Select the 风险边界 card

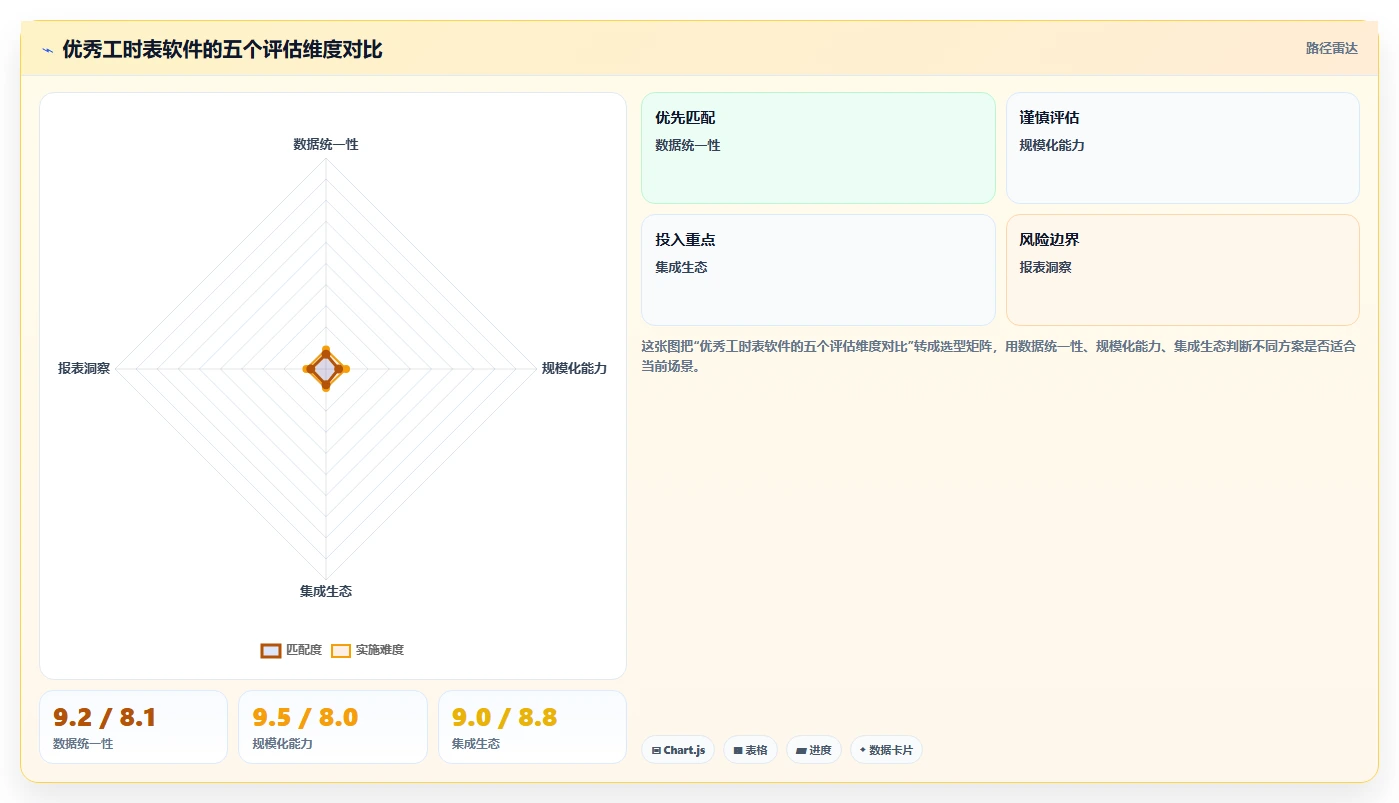click(1183, 270)
